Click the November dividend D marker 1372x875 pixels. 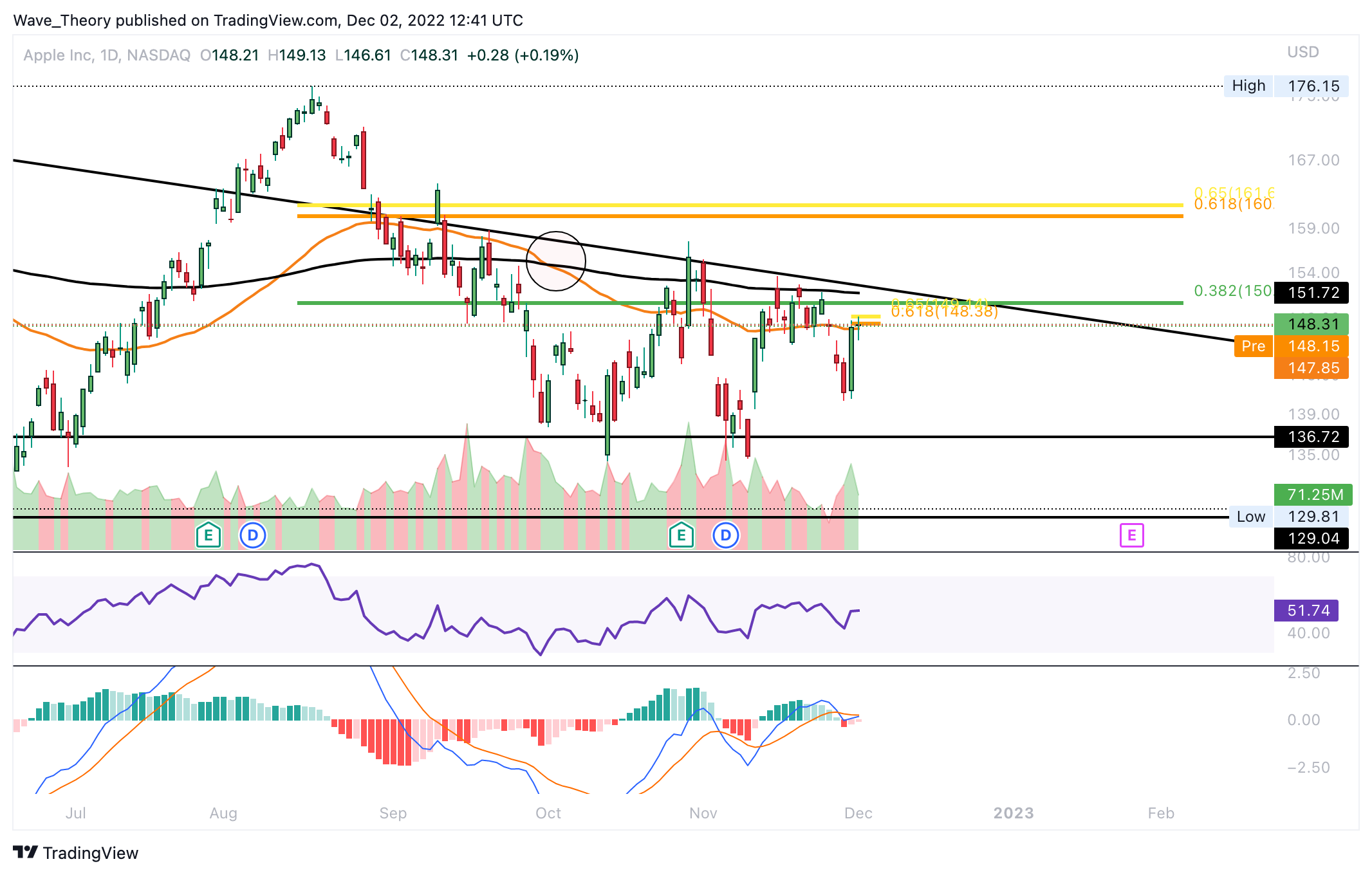pyautogui.click(x=726, y=535)
